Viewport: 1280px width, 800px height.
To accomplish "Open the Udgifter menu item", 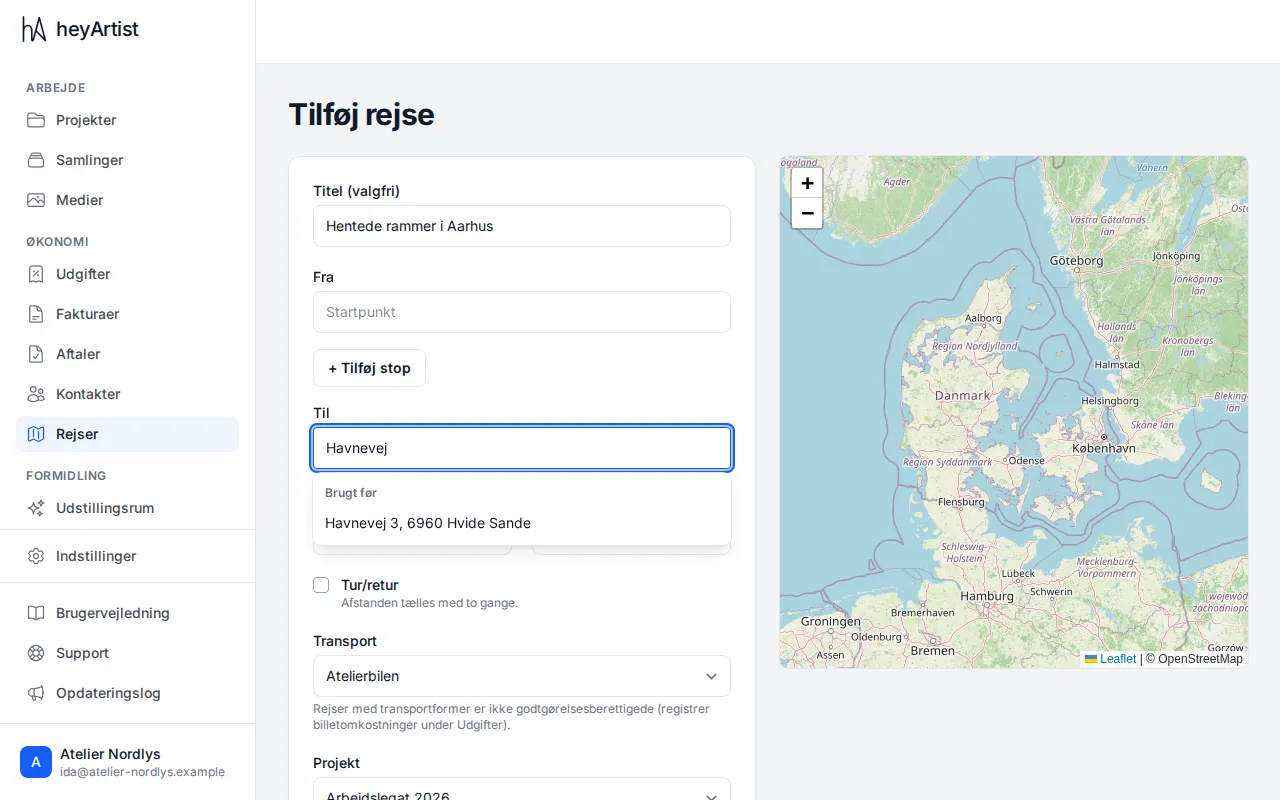I will [127, 274].
